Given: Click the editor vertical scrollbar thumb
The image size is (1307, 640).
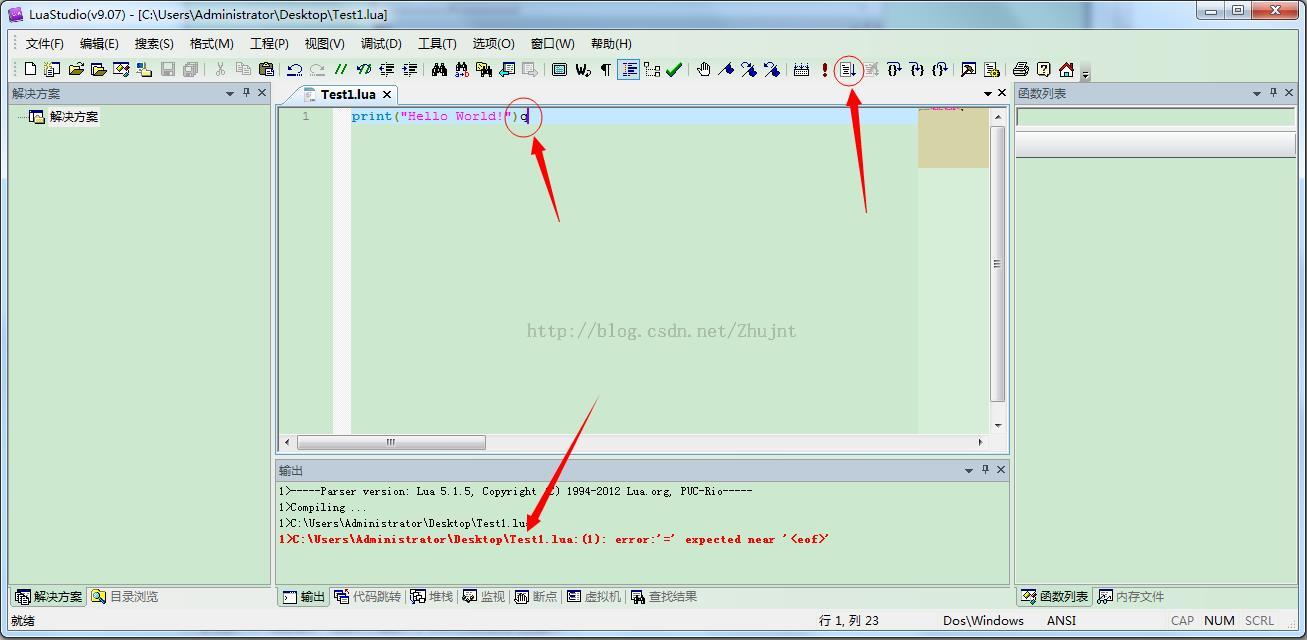Looking at the screenshot, I should [x=996, y=264].
